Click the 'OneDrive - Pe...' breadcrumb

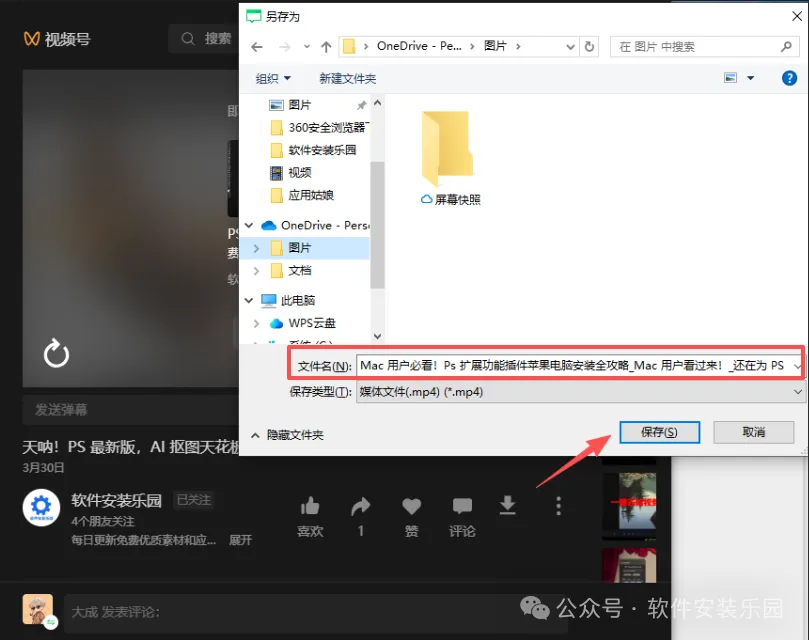pyautogui.click(x=419, y=46)
